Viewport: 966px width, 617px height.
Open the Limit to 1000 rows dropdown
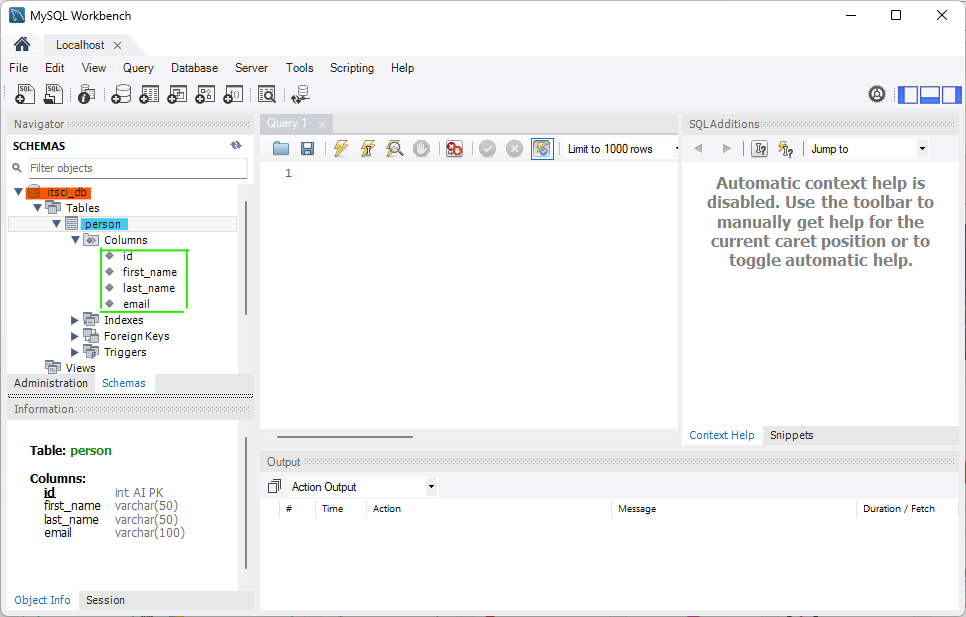pyautogui.click(x=619, y=149)
